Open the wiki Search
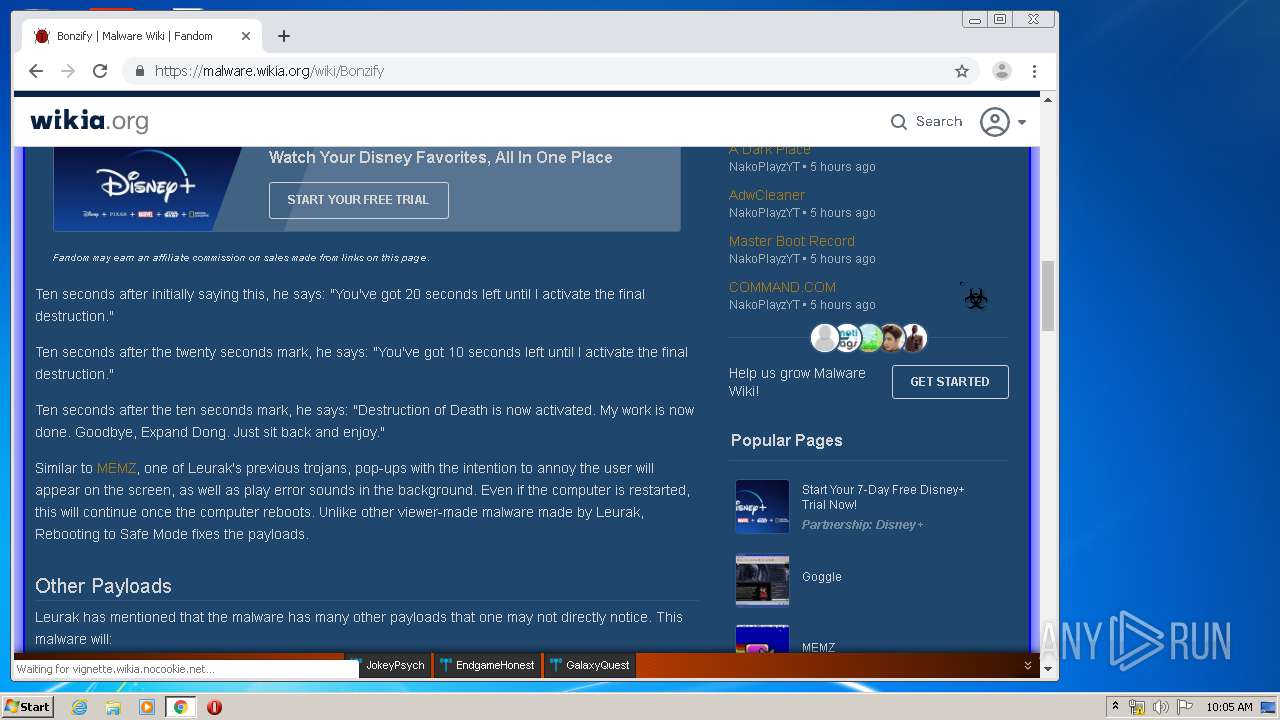 point(926,121)
